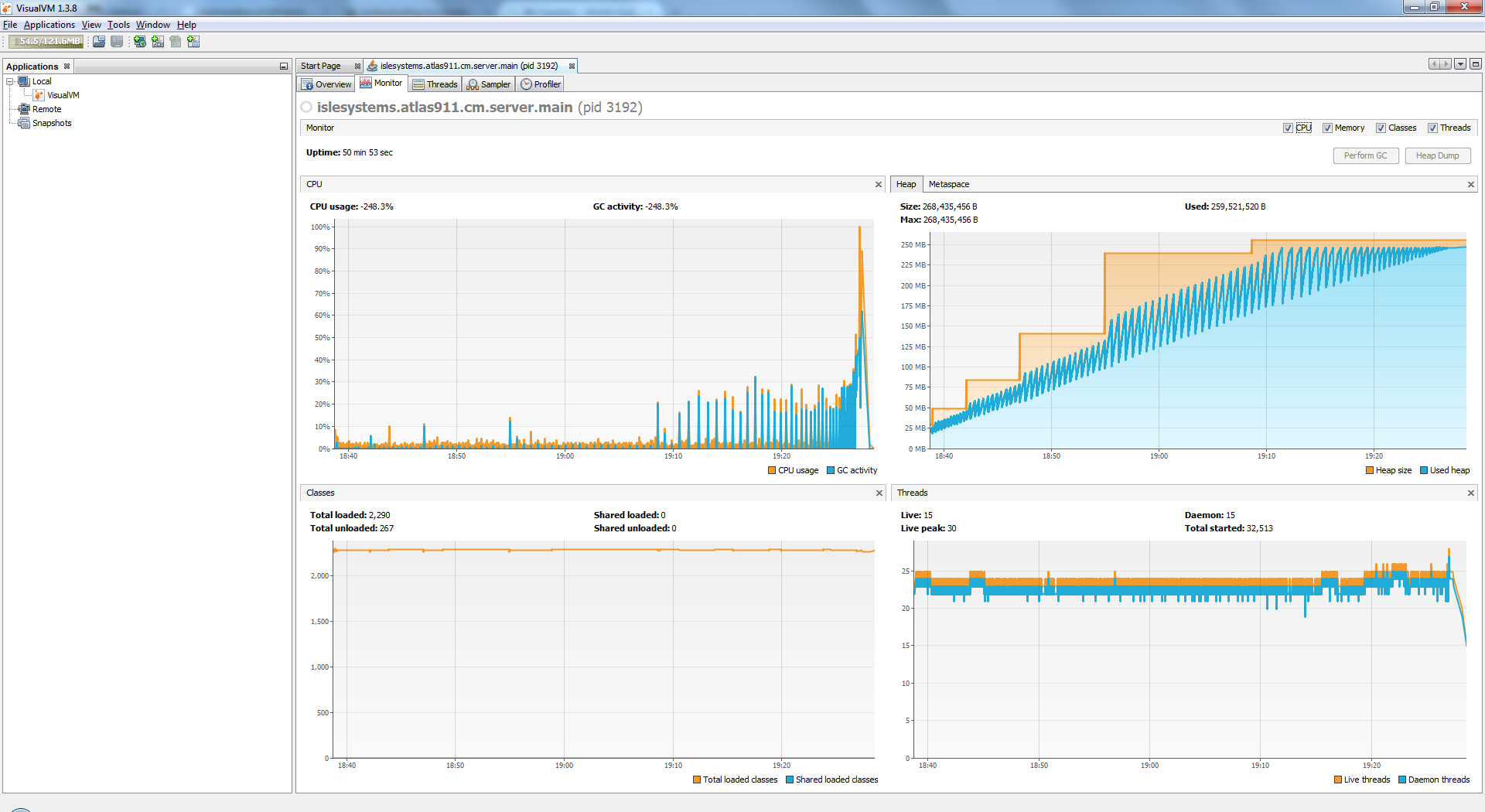This screenshot has height=812, width=1485.
Task: Open the document list dropdown arrow
Action: (x=1461, y=64)
